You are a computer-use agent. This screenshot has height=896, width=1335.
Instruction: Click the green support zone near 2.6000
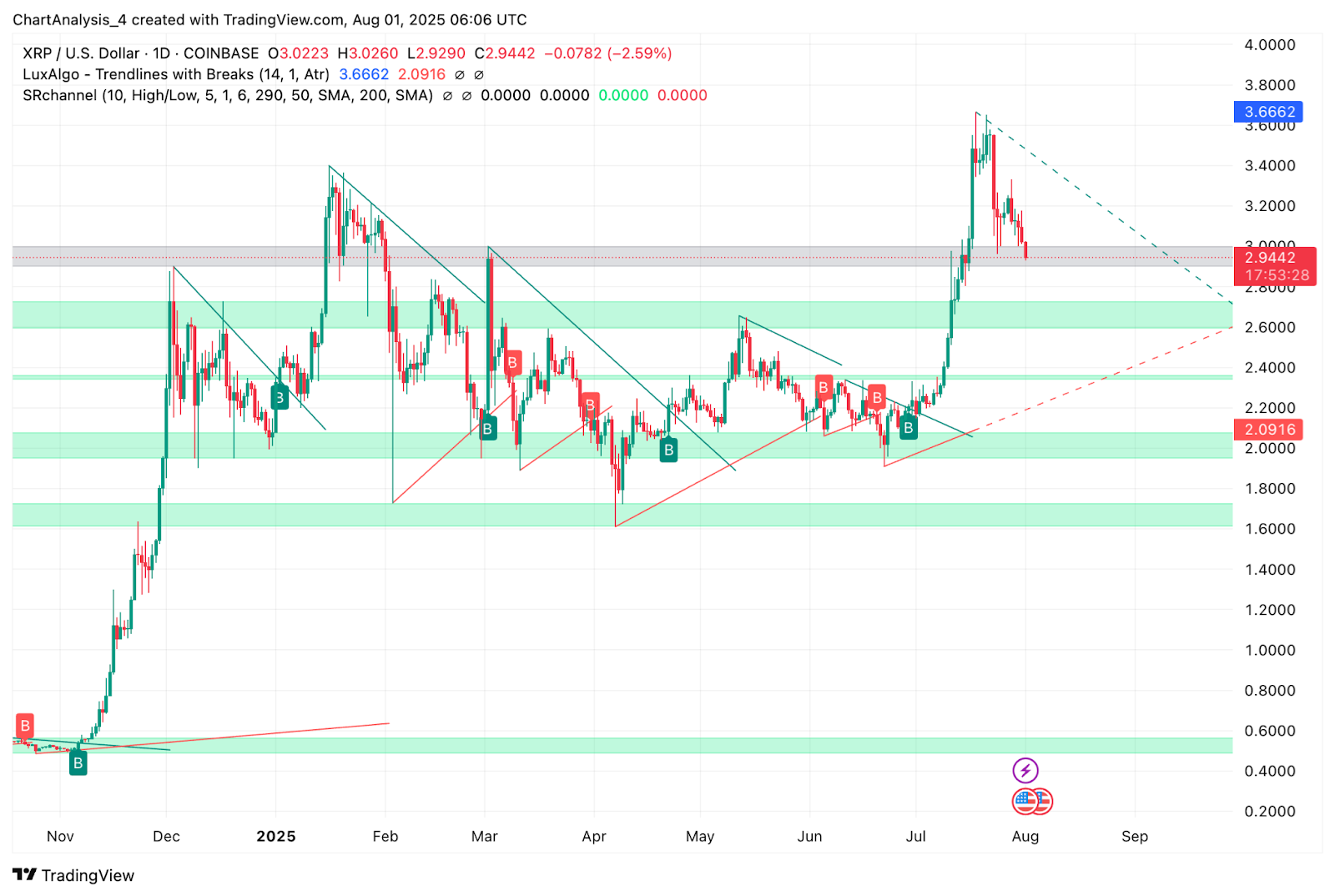(622, 315)
